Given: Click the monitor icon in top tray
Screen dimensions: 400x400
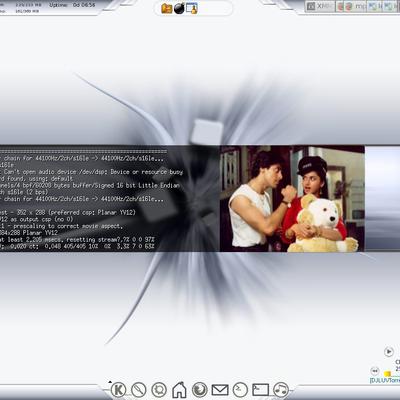Looking at the screenshot, I should coord(192,8).
